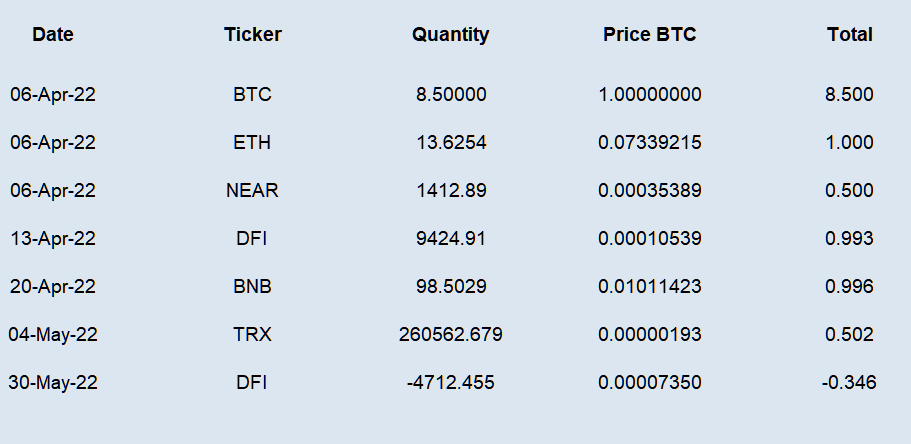Viewport: 911px width, 444px height.
Task: Click the 20-Apr-22 date cell
Action: pyautogui.click(x=53, y=287)
